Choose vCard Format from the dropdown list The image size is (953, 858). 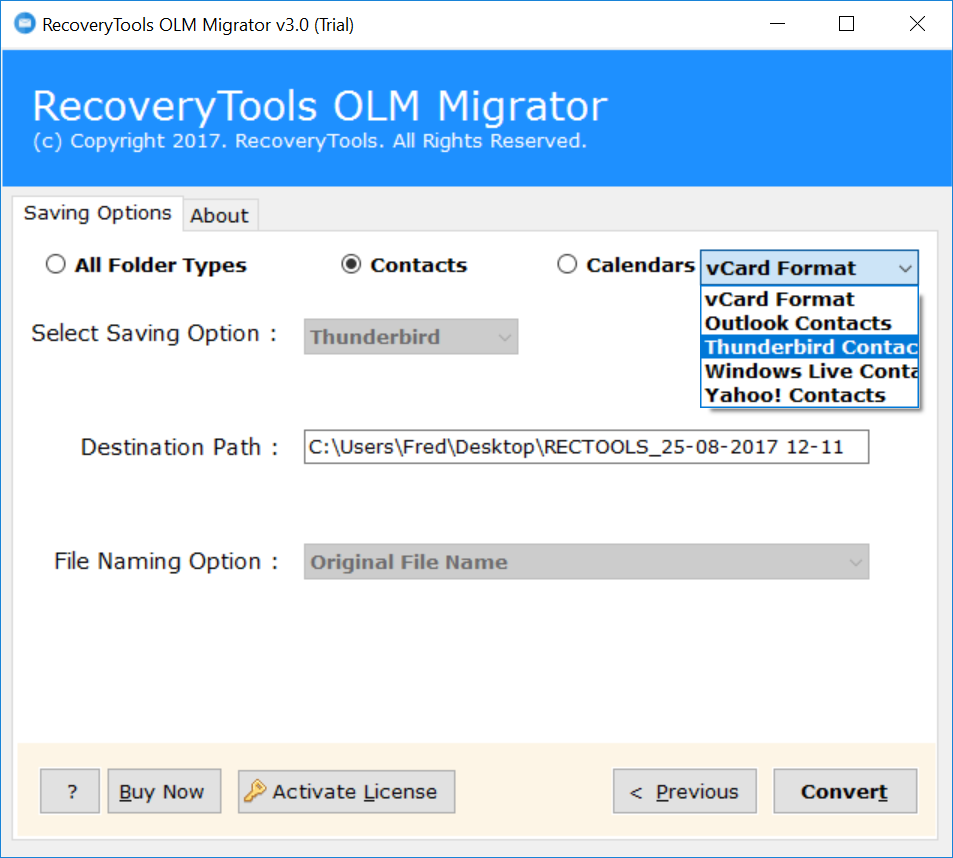coord(809,299)
